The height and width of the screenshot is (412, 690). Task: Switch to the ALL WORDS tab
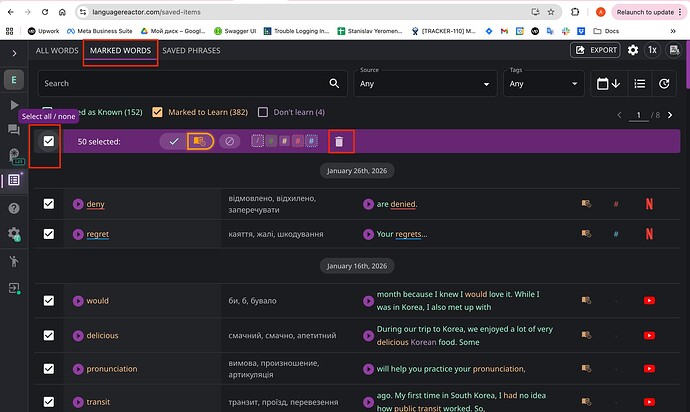pos(56,50)
